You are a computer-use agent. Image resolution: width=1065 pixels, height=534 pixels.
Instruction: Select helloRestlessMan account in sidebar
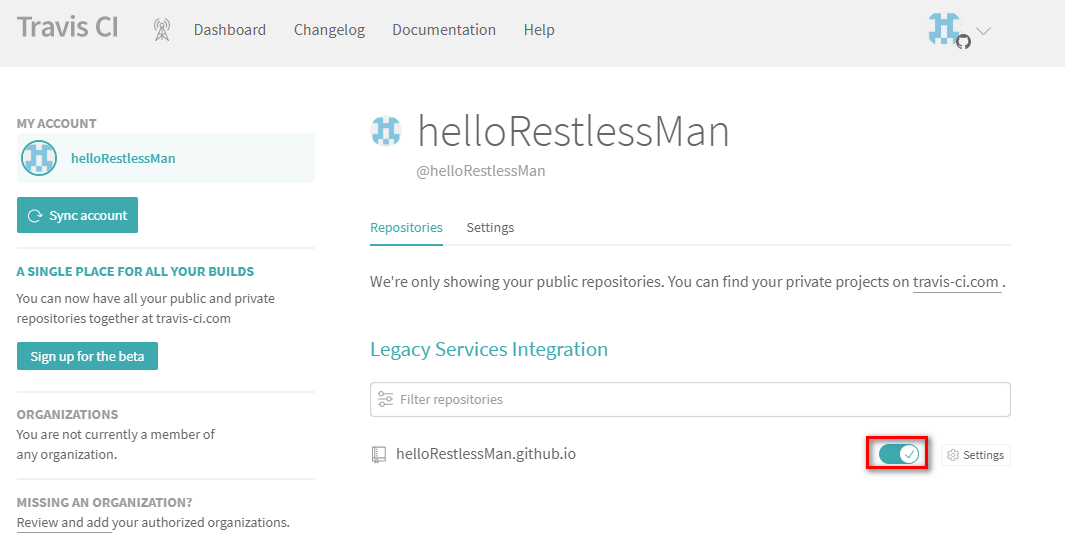123,158
